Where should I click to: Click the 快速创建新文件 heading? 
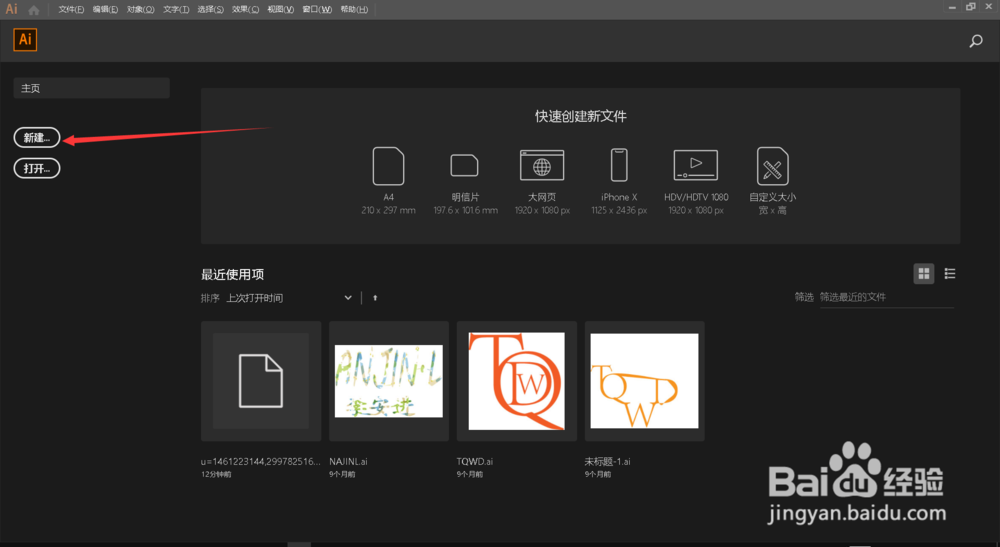pyautogui.click(x=581, y=116)
